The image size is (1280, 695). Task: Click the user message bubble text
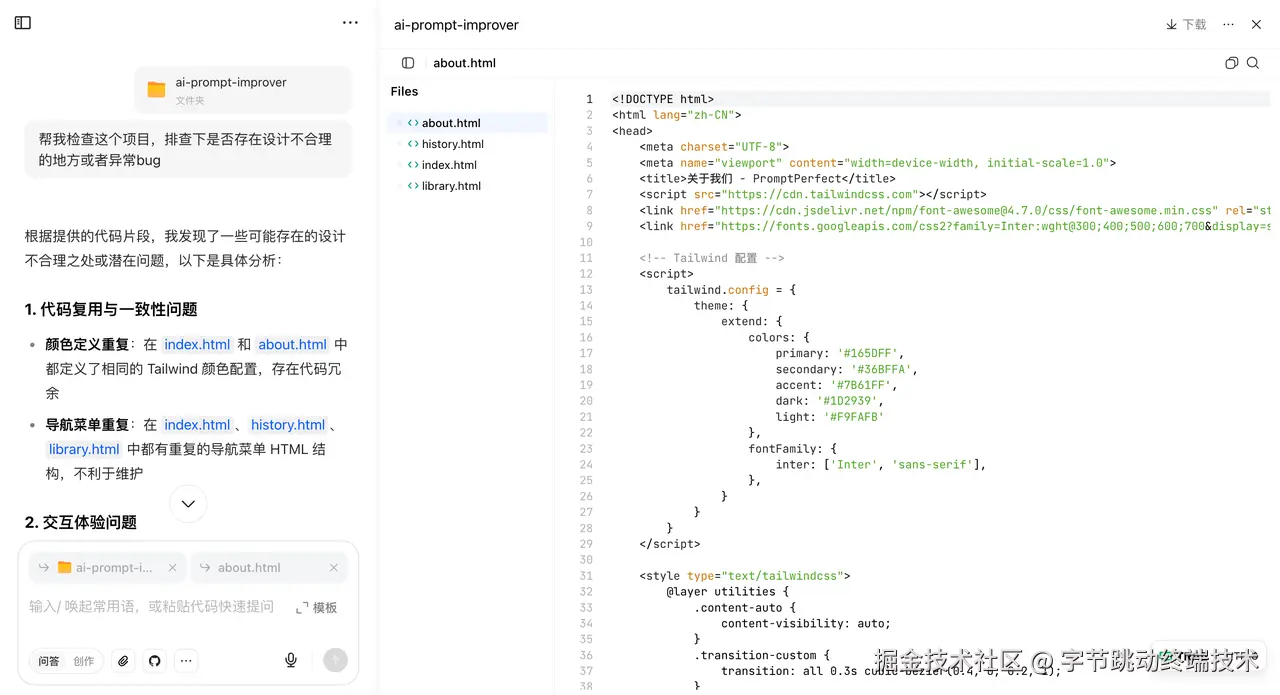pyautogui.click(x=185, y=150)
